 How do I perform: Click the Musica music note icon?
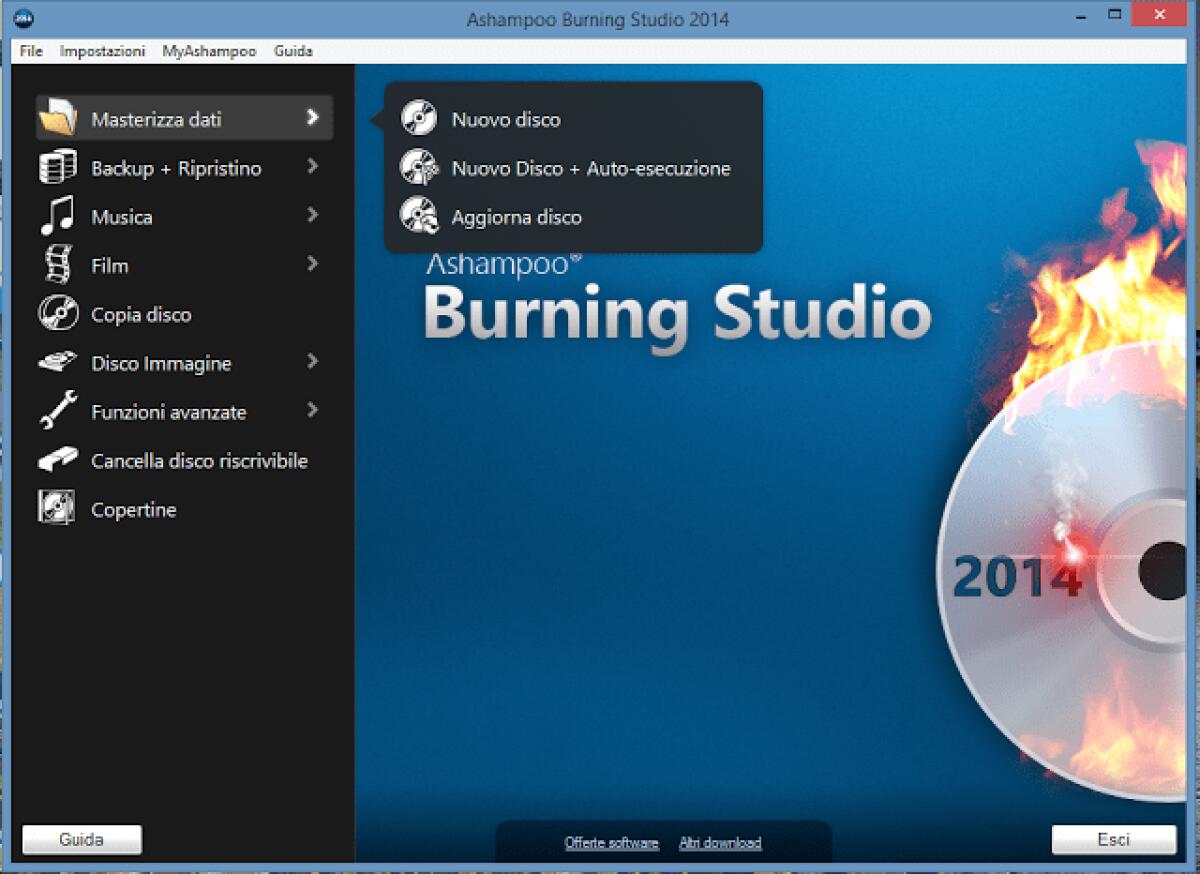[x=58, y=216]
